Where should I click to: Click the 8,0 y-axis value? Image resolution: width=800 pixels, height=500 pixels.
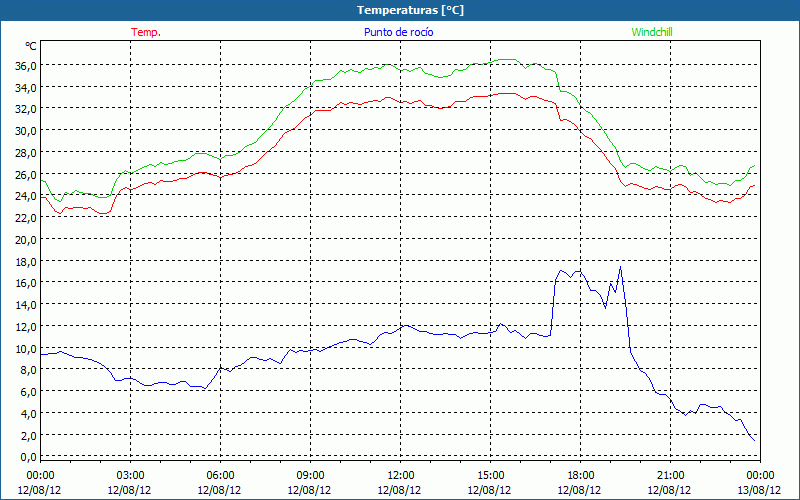coord(28,370)
